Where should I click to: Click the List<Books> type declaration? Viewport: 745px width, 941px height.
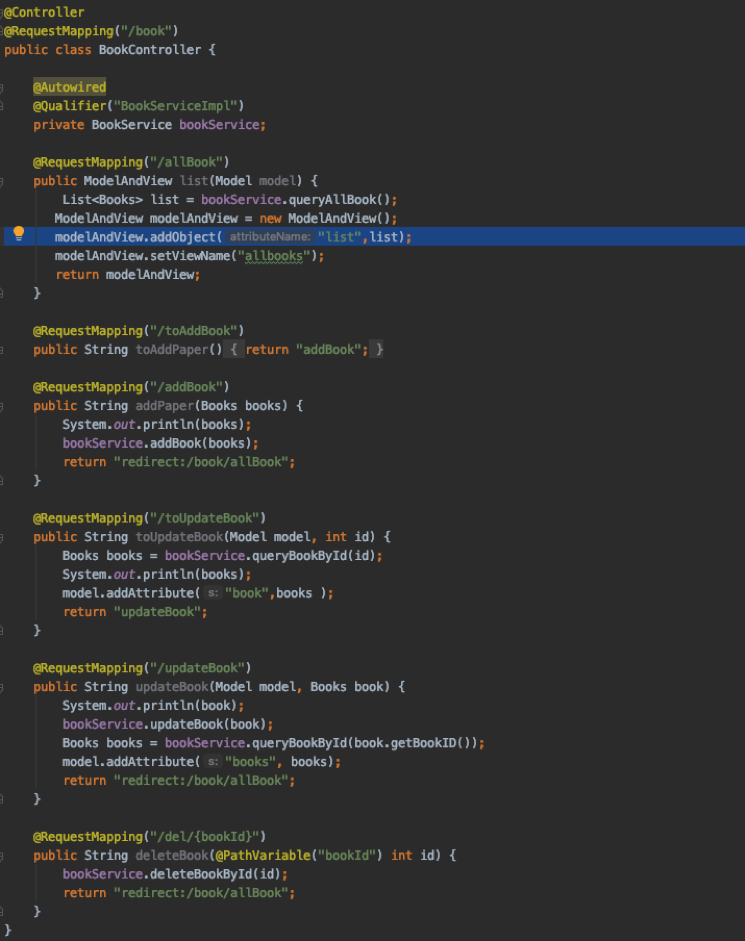pos(103,200)
